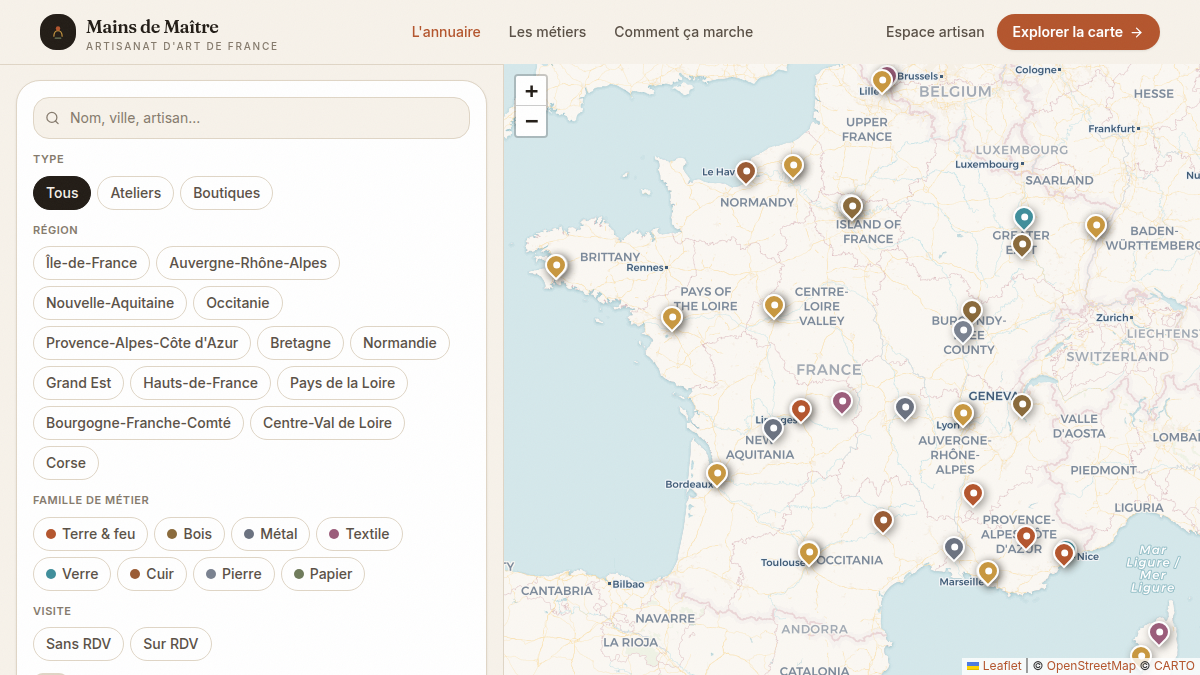This screenshot has width=1200, height=675.
Task: Click the Mains de Maître logo icon
Action: [58, 32]
